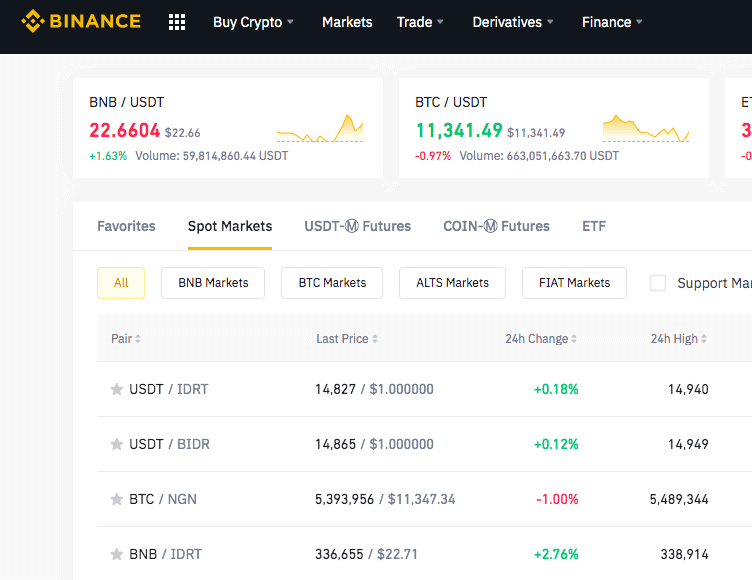This screenshot has height=580, width=752.
Task: Open the USDT / IDRT pair
Action: click(168, 389)
